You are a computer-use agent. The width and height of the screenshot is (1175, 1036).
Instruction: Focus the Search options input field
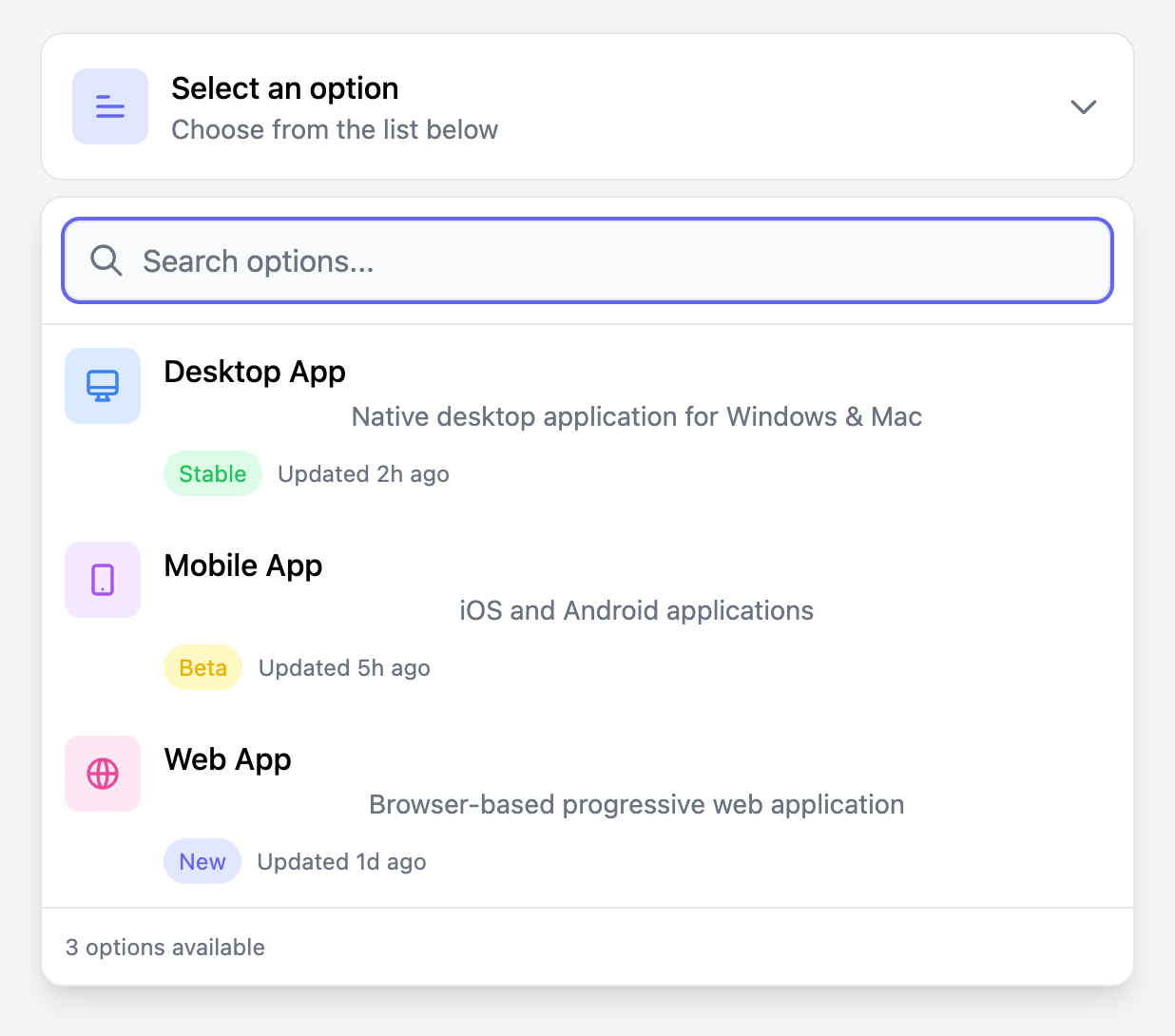point(587,260)
